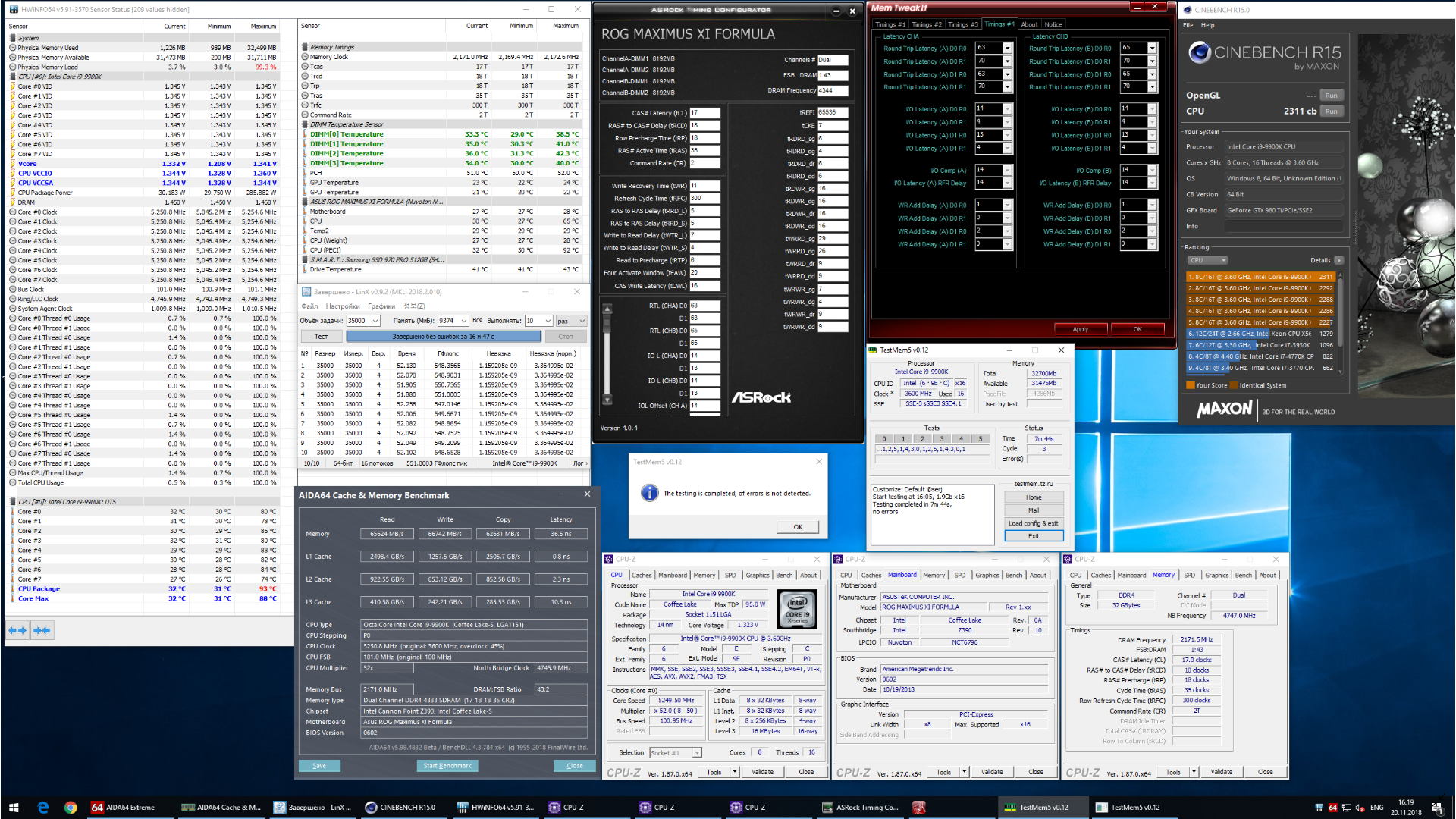Click HWiNFO64 taskbar button

pos(497,808)
